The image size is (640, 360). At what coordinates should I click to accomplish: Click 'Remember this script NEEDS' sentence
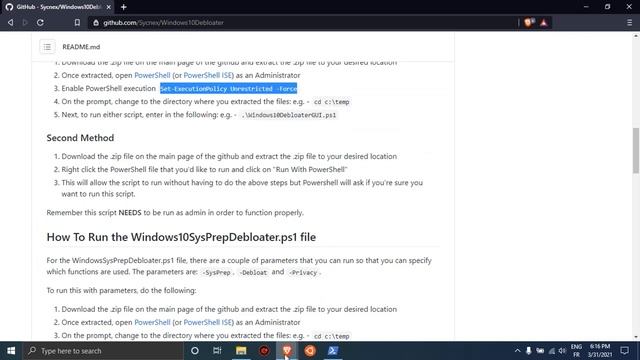[x=175, y=213]
